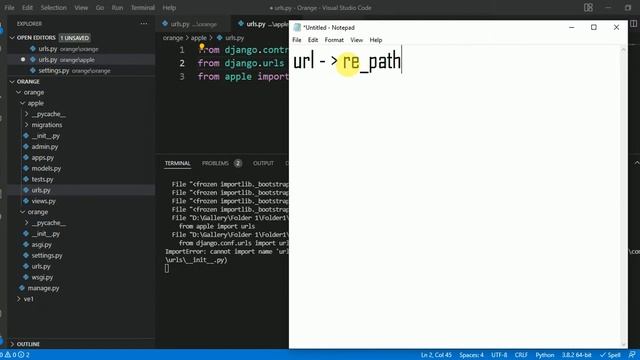Viewport: 640px width, 360px height.
Task: Collapse the outer orange folder
Action: (x=18, y=92)
